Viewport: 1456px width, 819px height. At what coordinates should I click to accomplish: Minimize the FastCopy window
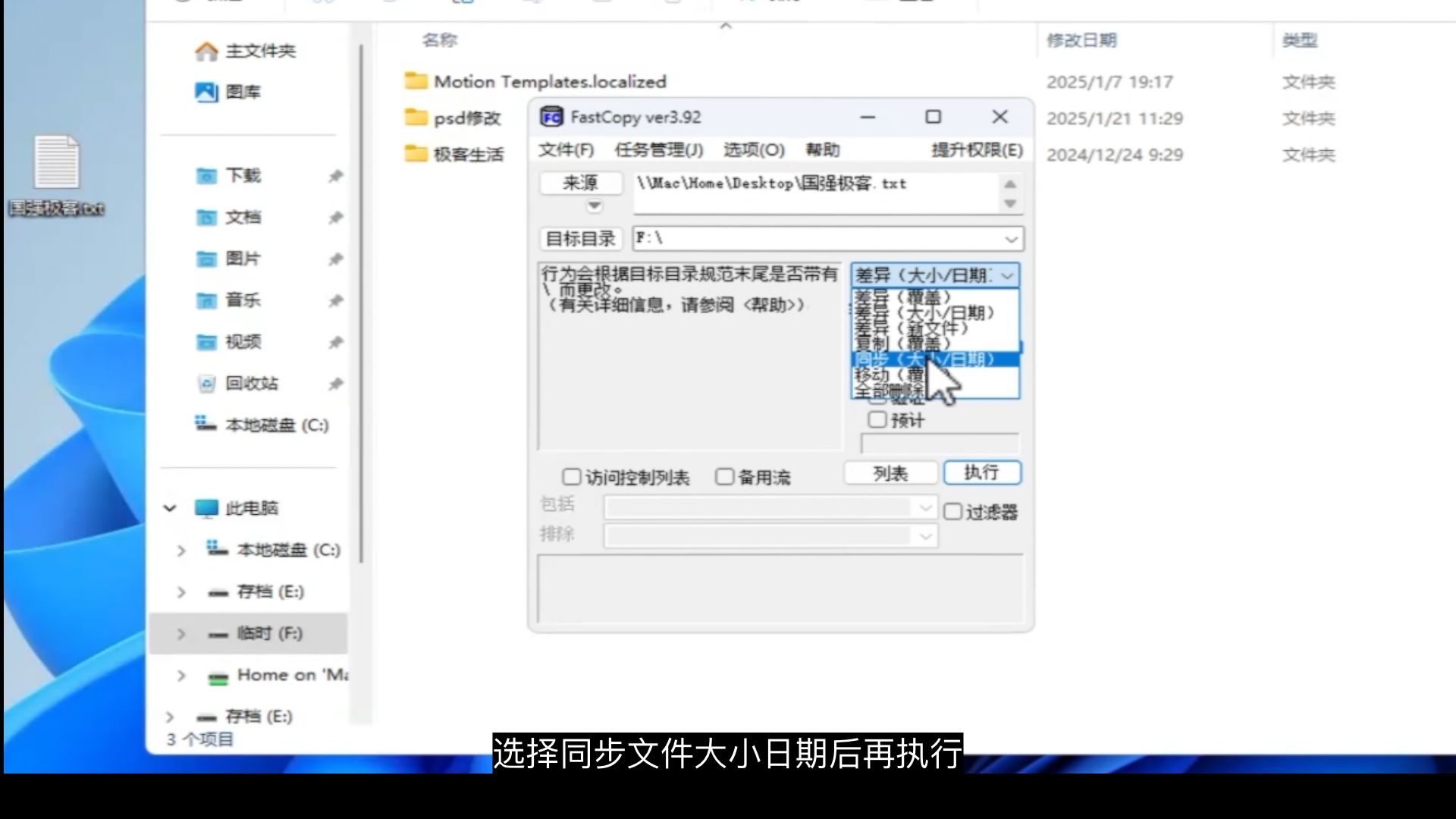[x=868, y=117]
